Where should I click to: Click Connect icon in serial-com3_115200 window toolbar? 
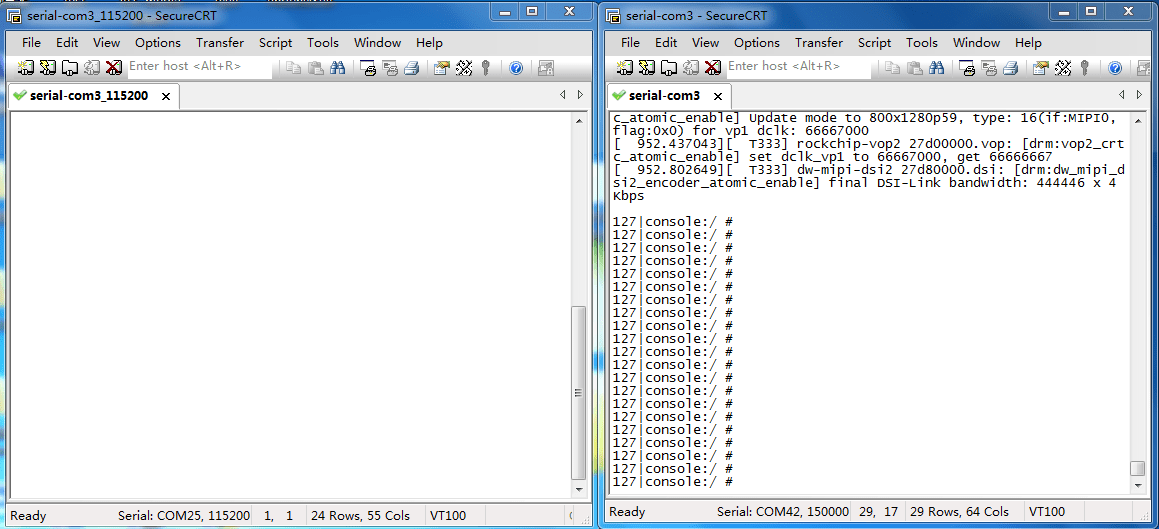26,68
